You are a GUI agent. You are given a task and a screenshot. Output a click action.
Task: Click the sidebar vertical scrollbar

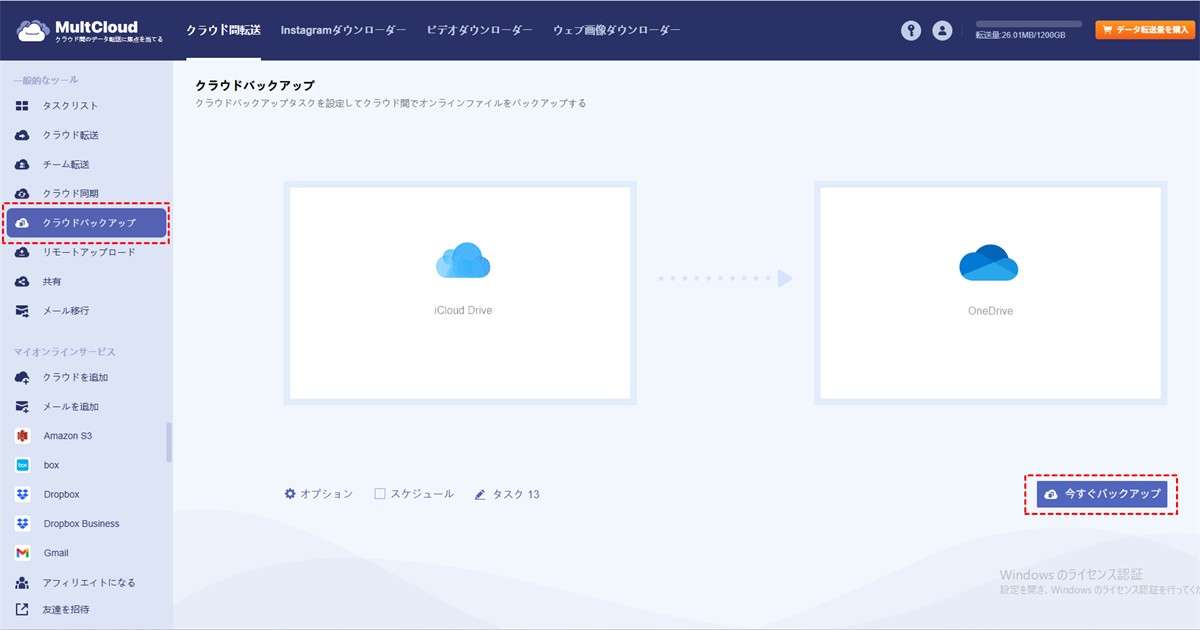click(x=169, y=442)
